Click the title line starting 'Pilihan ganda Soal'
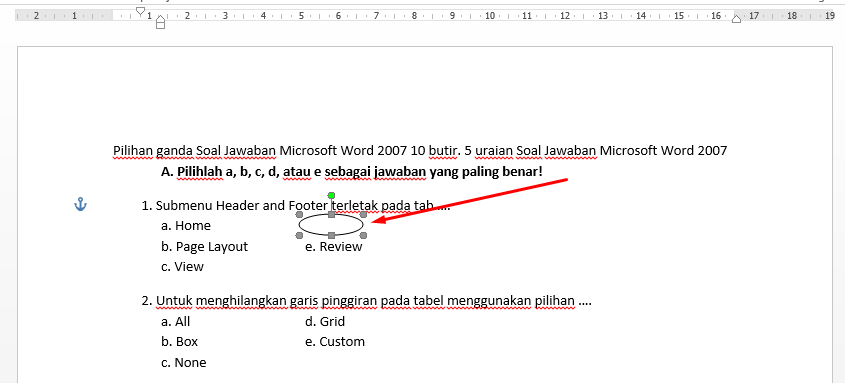Screen dimensions: 845x383 [420, 151]
